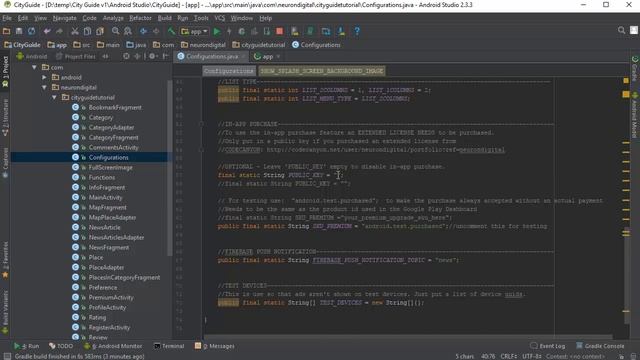Screen dimensions: 640x360
Task: Open the Gradle Console
Action: click(600, 346)
